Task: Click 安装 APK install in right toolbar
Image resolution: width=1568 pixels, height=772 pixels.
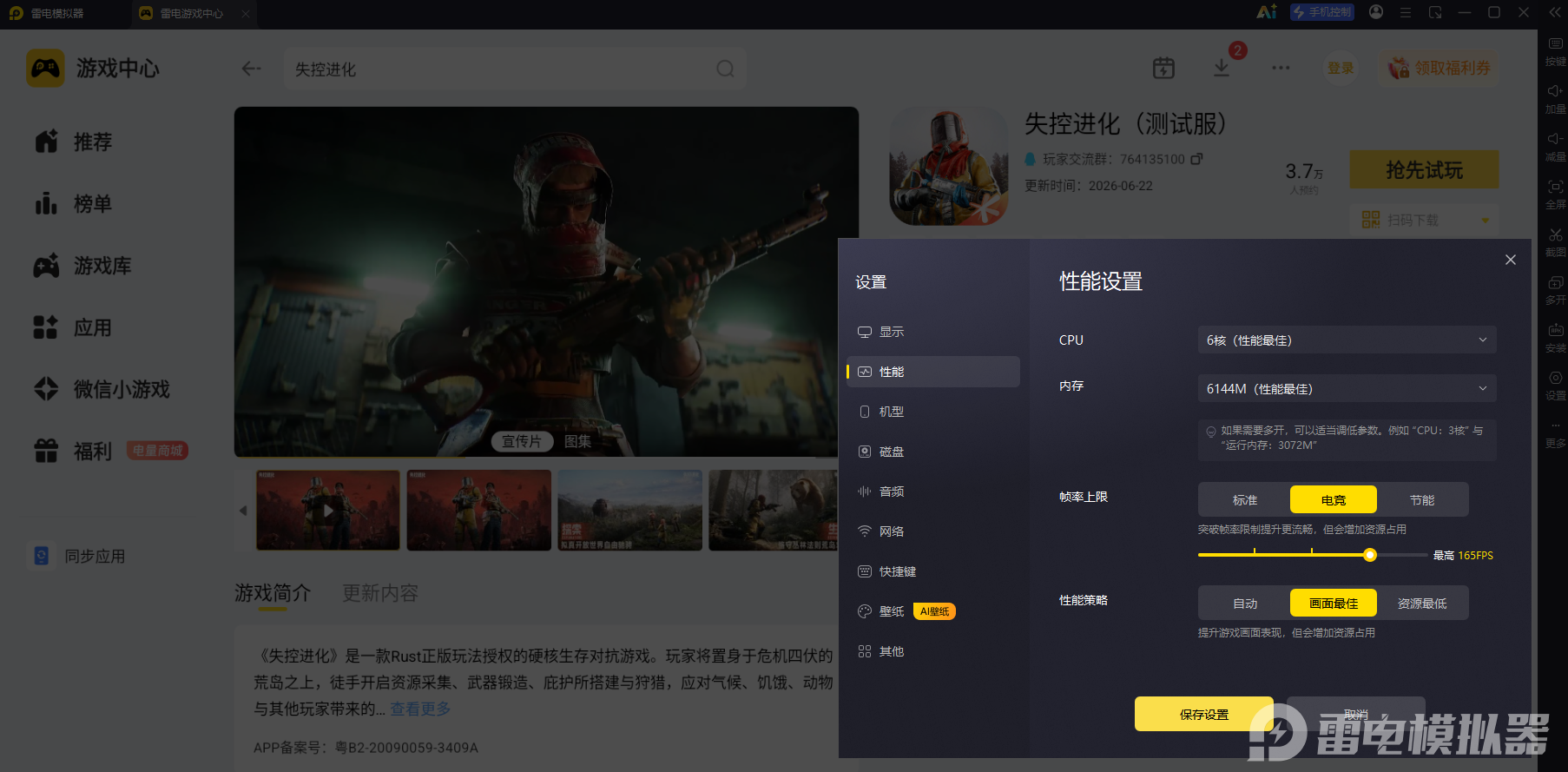Action: click(1555, 338)
